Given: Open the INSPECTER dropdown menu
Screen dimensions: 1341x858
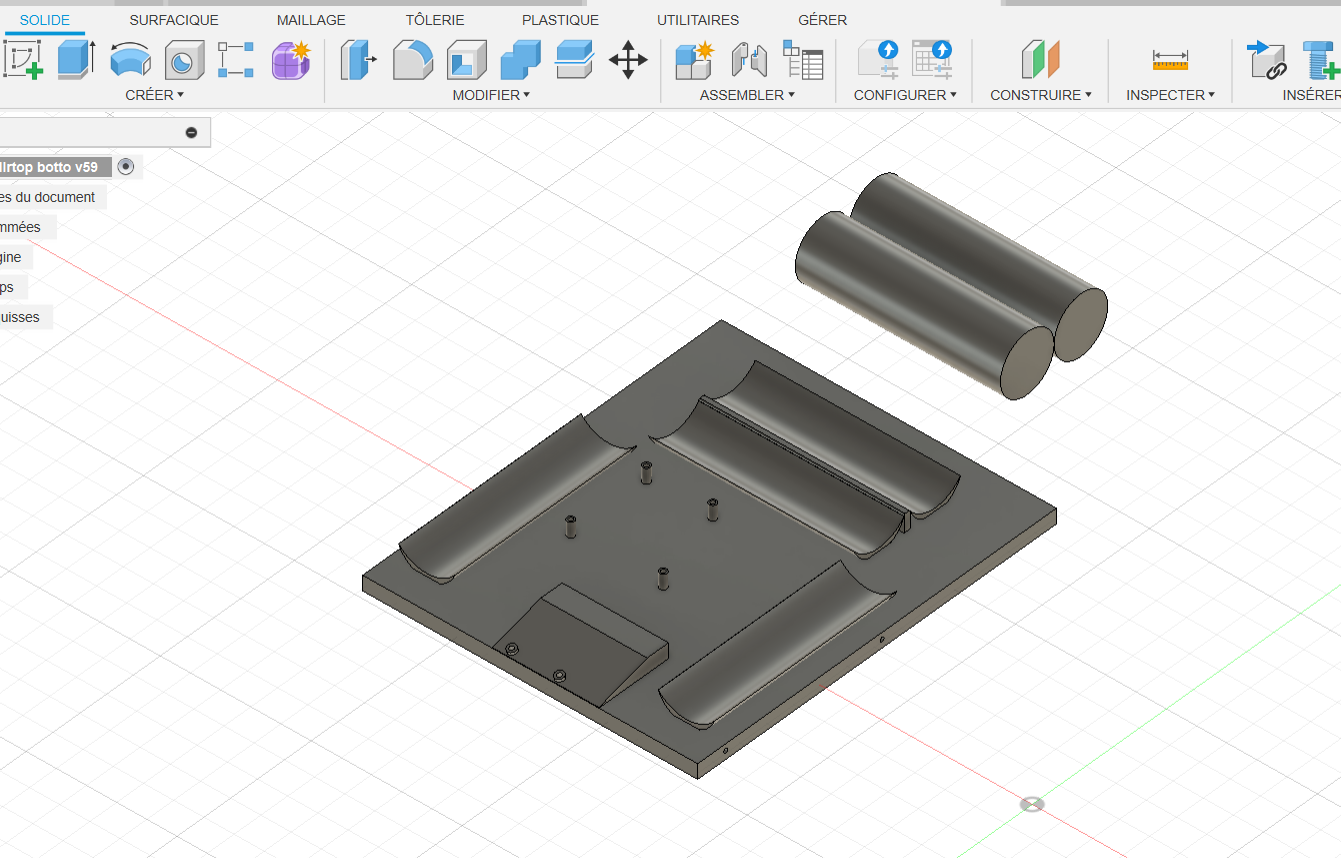Looking at the screenshot, I should tap(1170, 95).
